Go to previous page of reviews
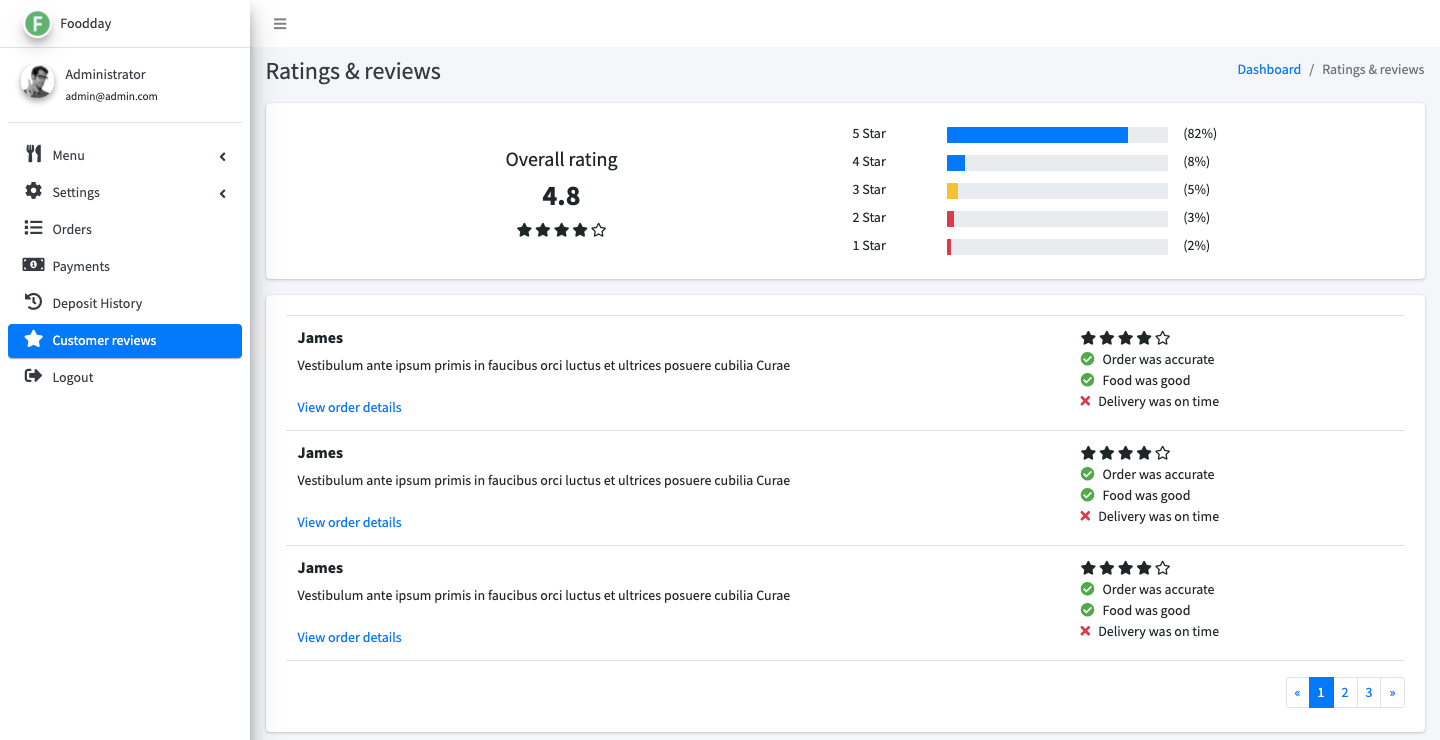 click(1298, 692)
